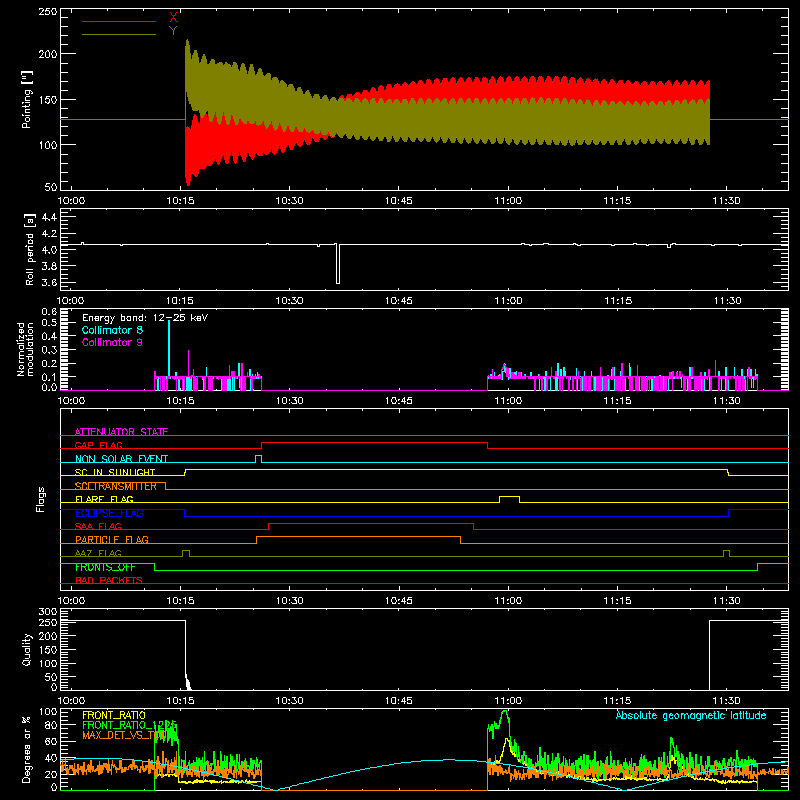
Task: Select the GAP_FLAG label
Action: click(99, 445)
